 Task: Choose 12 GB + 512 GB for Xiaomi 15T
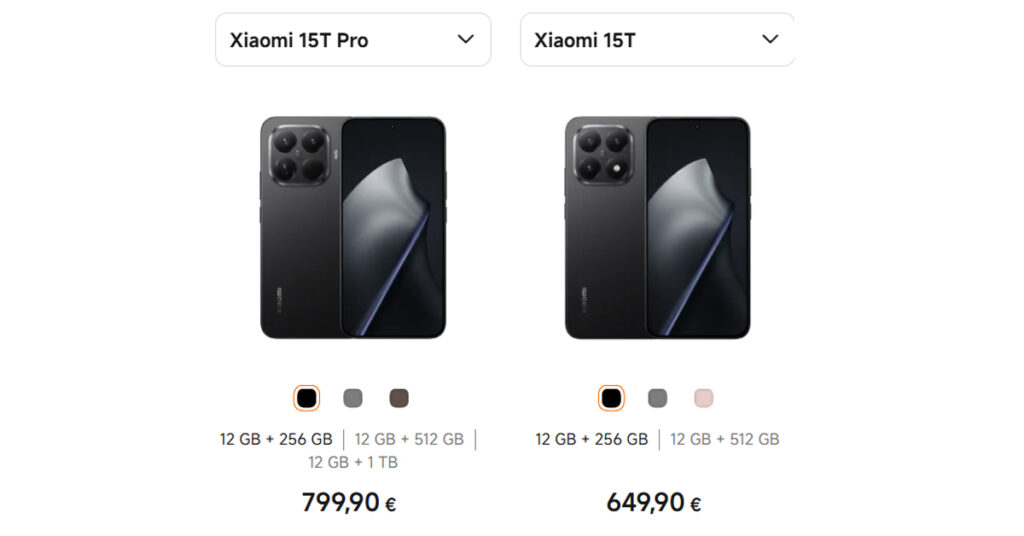tap(724, 439)
